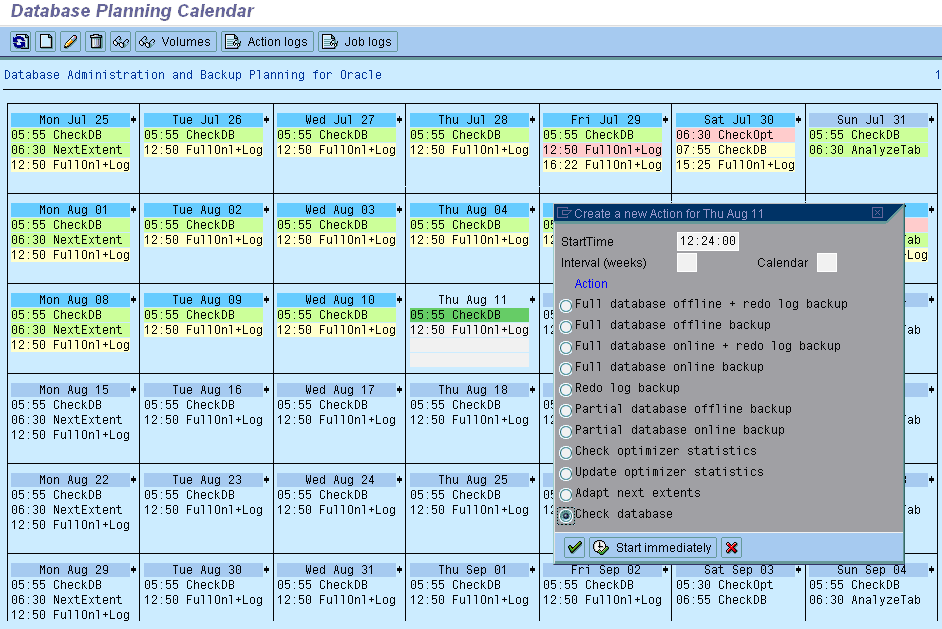Open the Action logs
The width and height of the screenshot is (942, 629).
tap(267, 41)
